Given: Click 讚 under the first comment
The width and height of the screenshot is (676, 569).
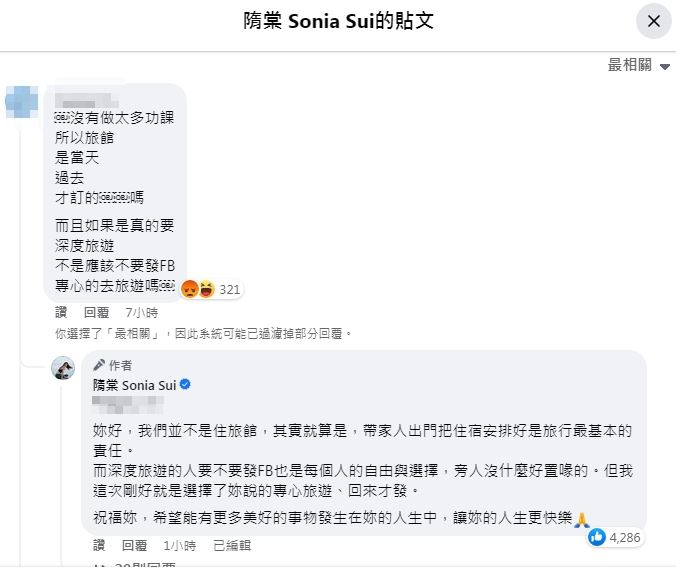Looking at the screenshot, I should [61, 312].
